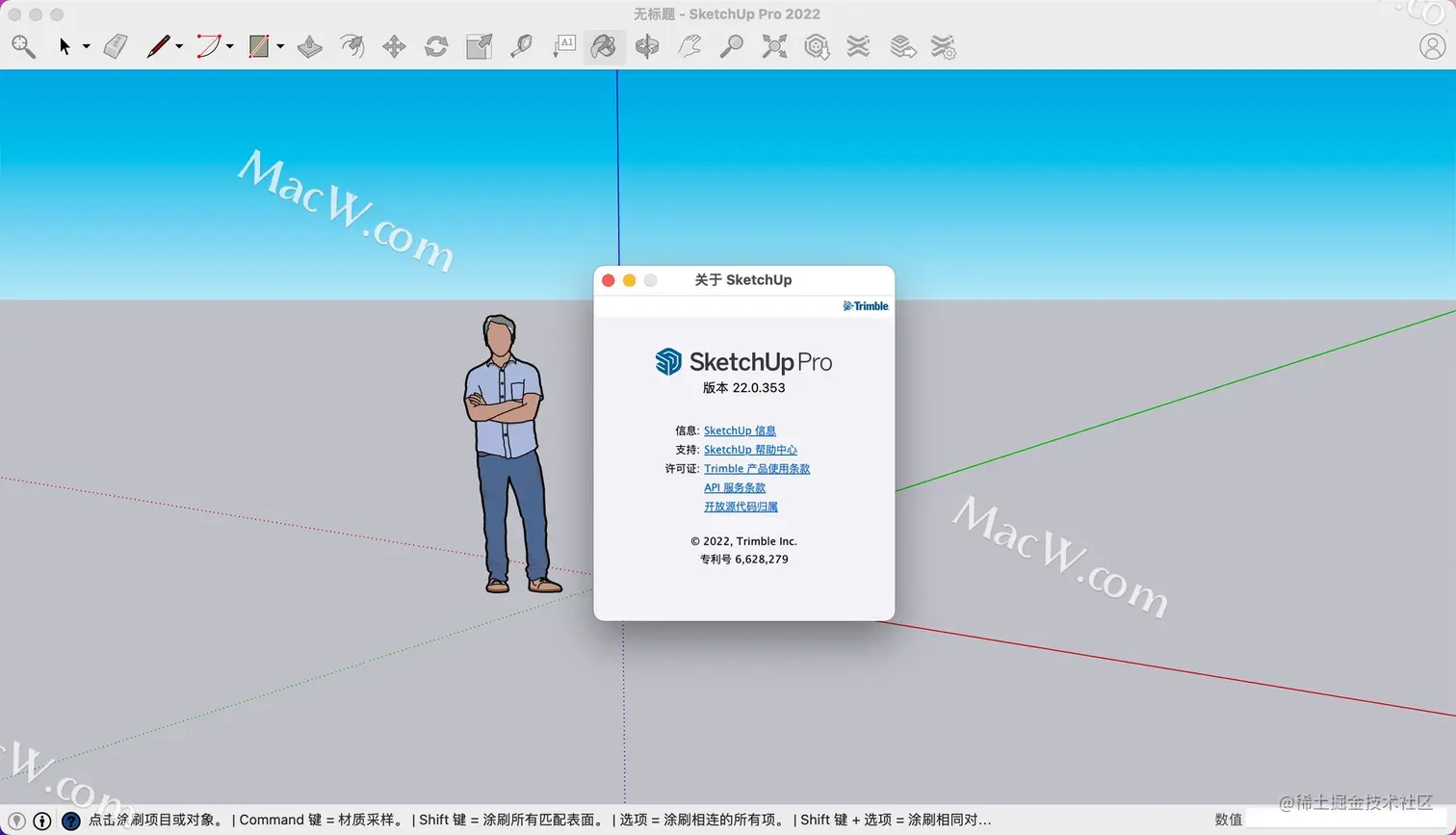Screen dimensions: 1456x835
Task: Expand the Arc tool dropdown arrow
Action: (x=229, y=46)
